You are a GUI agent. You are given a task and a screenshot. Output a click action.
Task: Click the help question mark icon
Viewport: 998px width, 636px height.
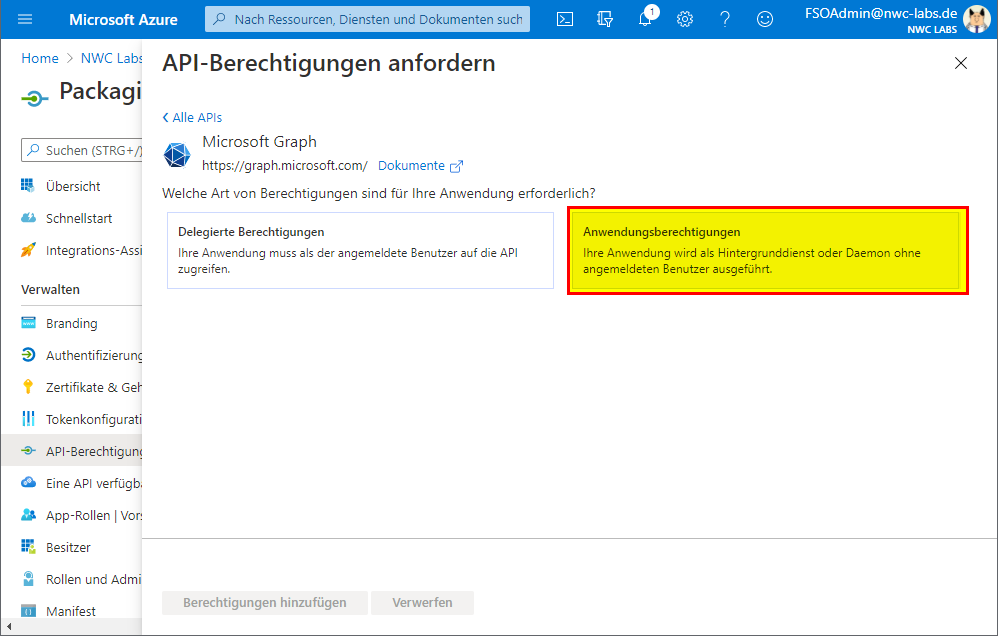coord(725,19)
